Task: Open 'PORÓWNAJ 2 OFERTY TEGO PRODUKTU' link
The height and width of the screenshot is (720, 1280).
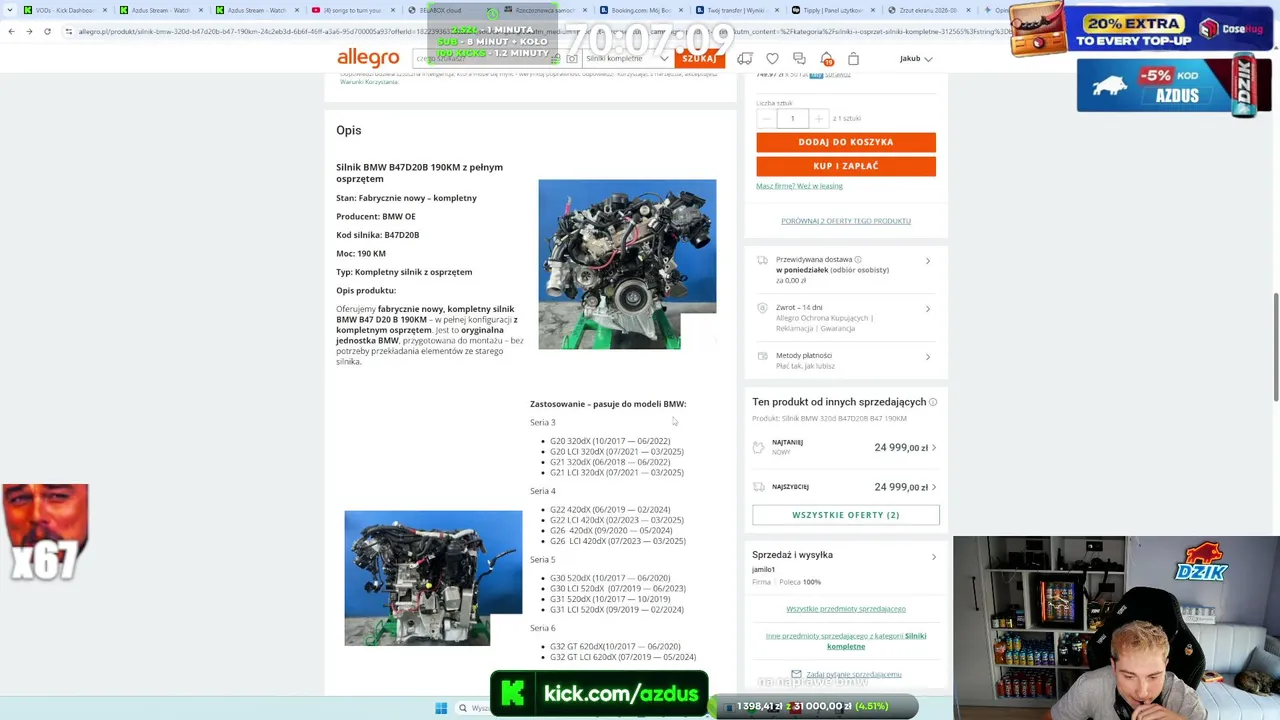Action: [x=846, y=221]
